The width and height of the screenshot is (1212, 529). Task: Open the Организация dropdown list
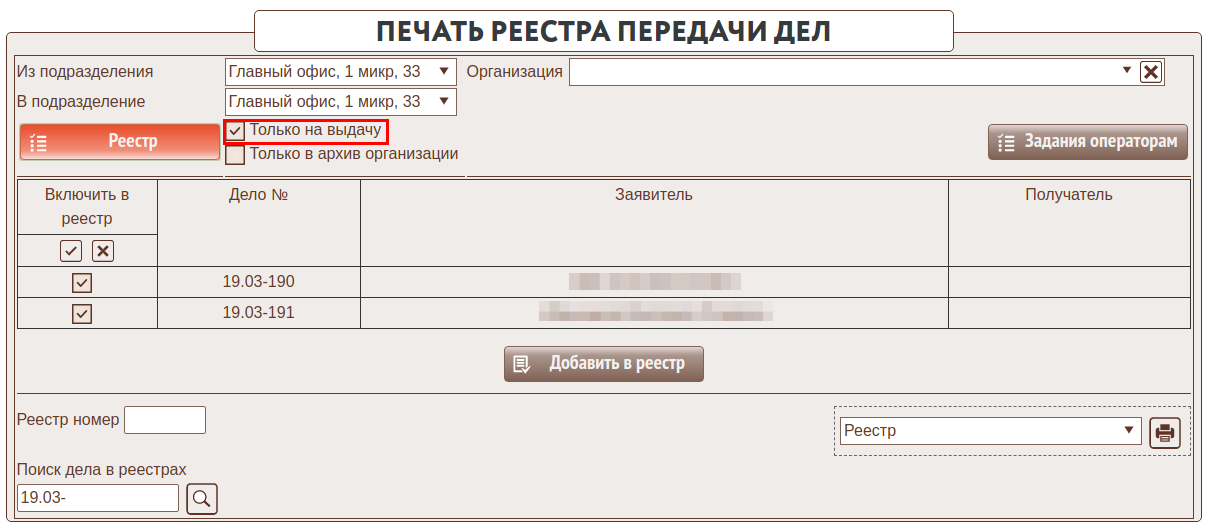coord(853,72)
